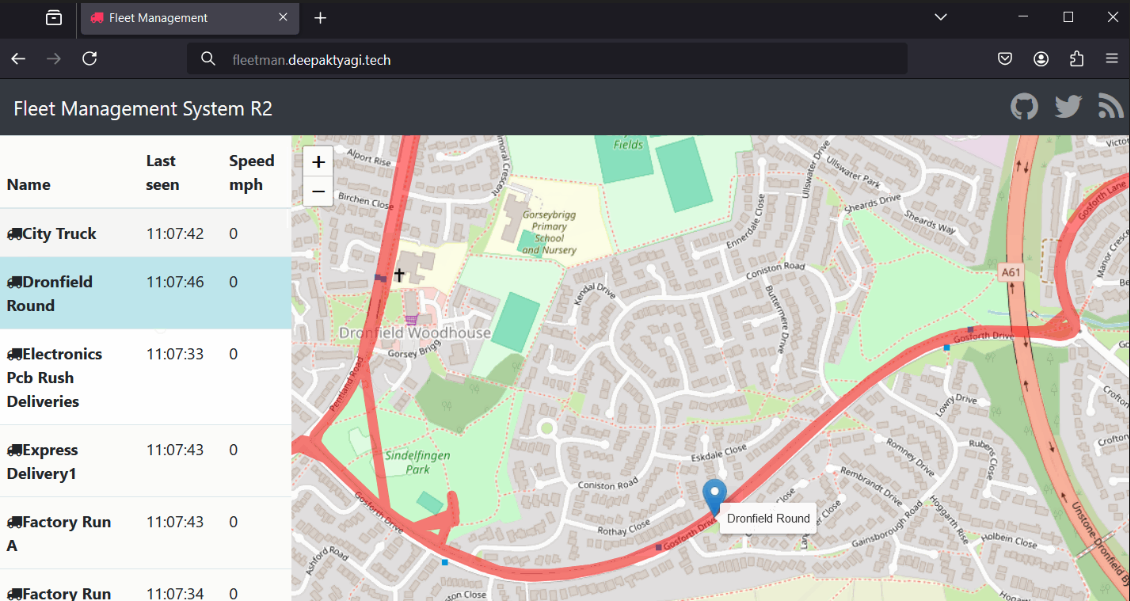
Task: Click the Dronfield Woodhouse map label
Action: tap(414, 333)
